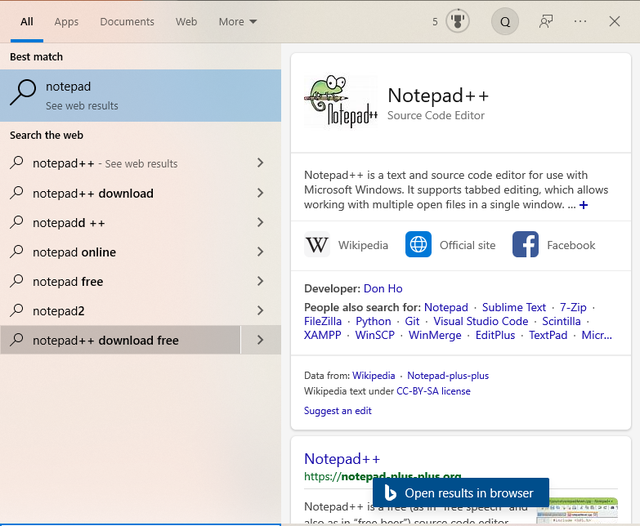Image resolution: width=640 pixels, height=526 pixels.
Task: Open the Official site text link
Action: [467, 245]
